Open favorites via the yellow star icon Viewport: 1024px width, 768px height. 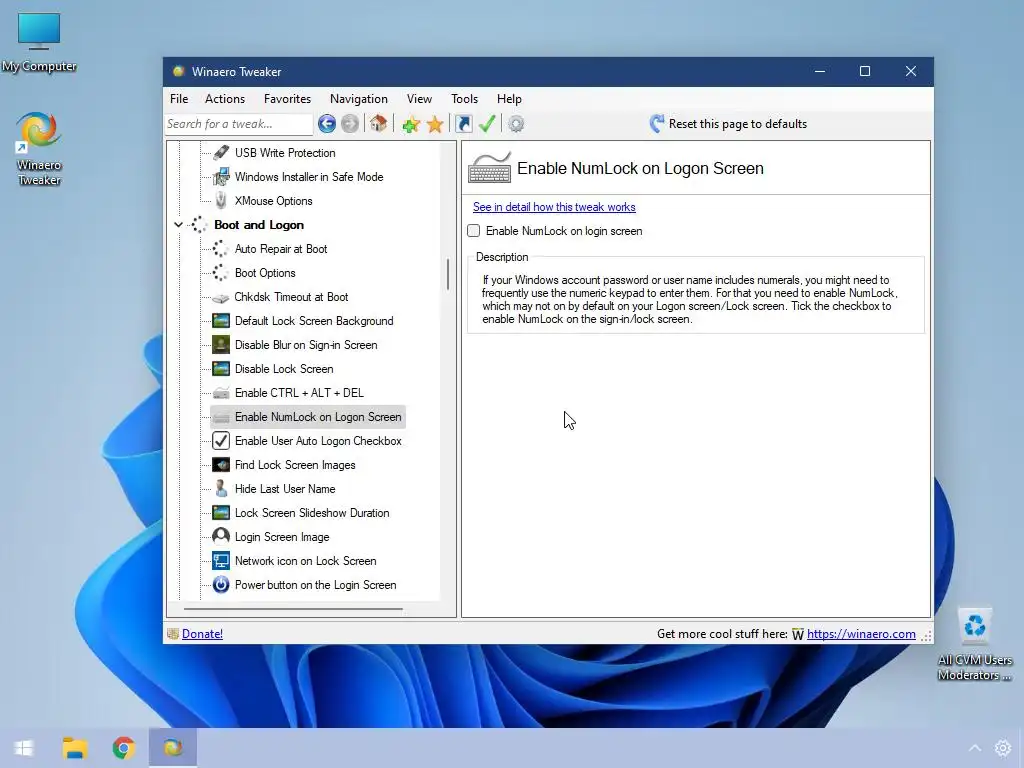(435, 124)
